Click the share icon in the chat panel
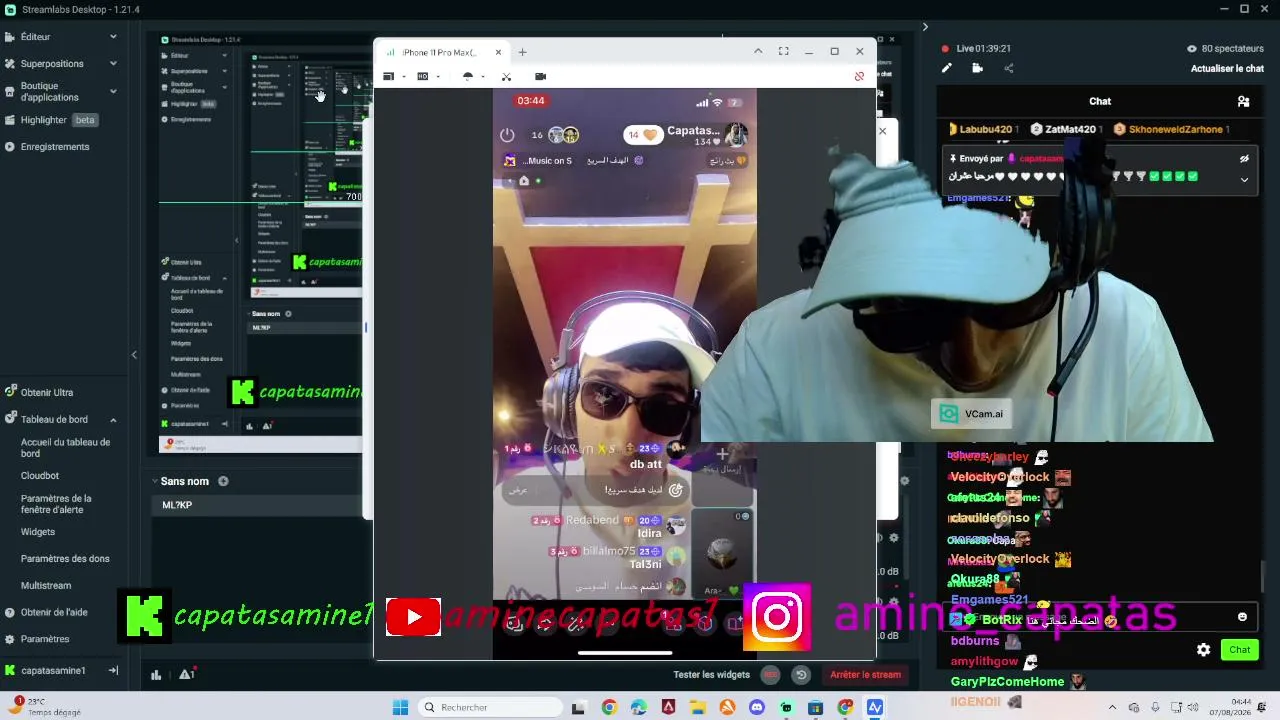The height and width of the screenshot is (720, 1280). pyautogui.click(x=1008, y=68)
